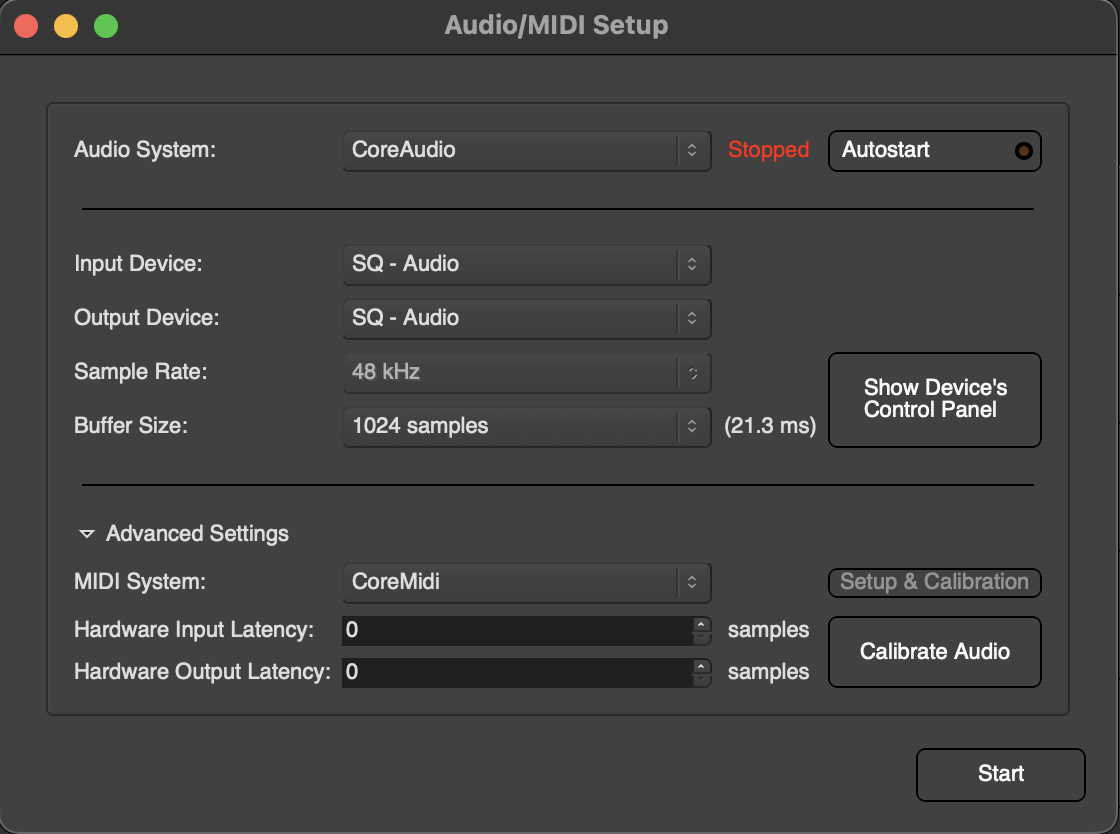Click the Hardware Output Latency field
This screenshot has width=1120, height=834.
coord(515,672)
